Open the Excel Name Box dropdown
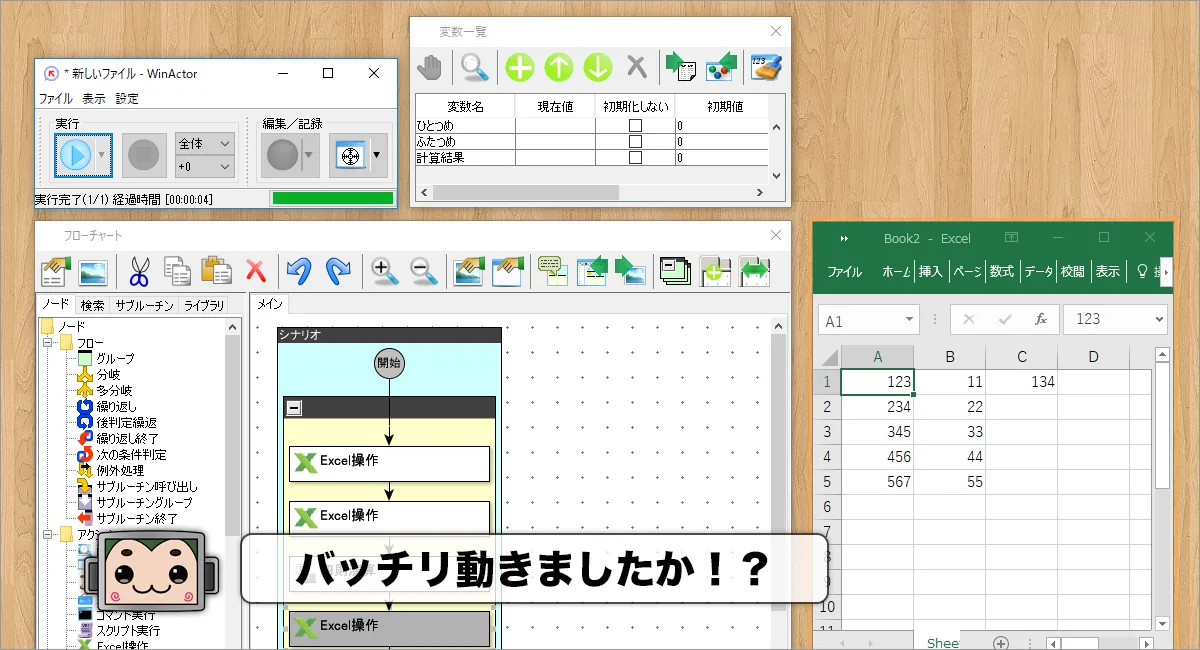The image size is (1200, 650). coord(909,320)
